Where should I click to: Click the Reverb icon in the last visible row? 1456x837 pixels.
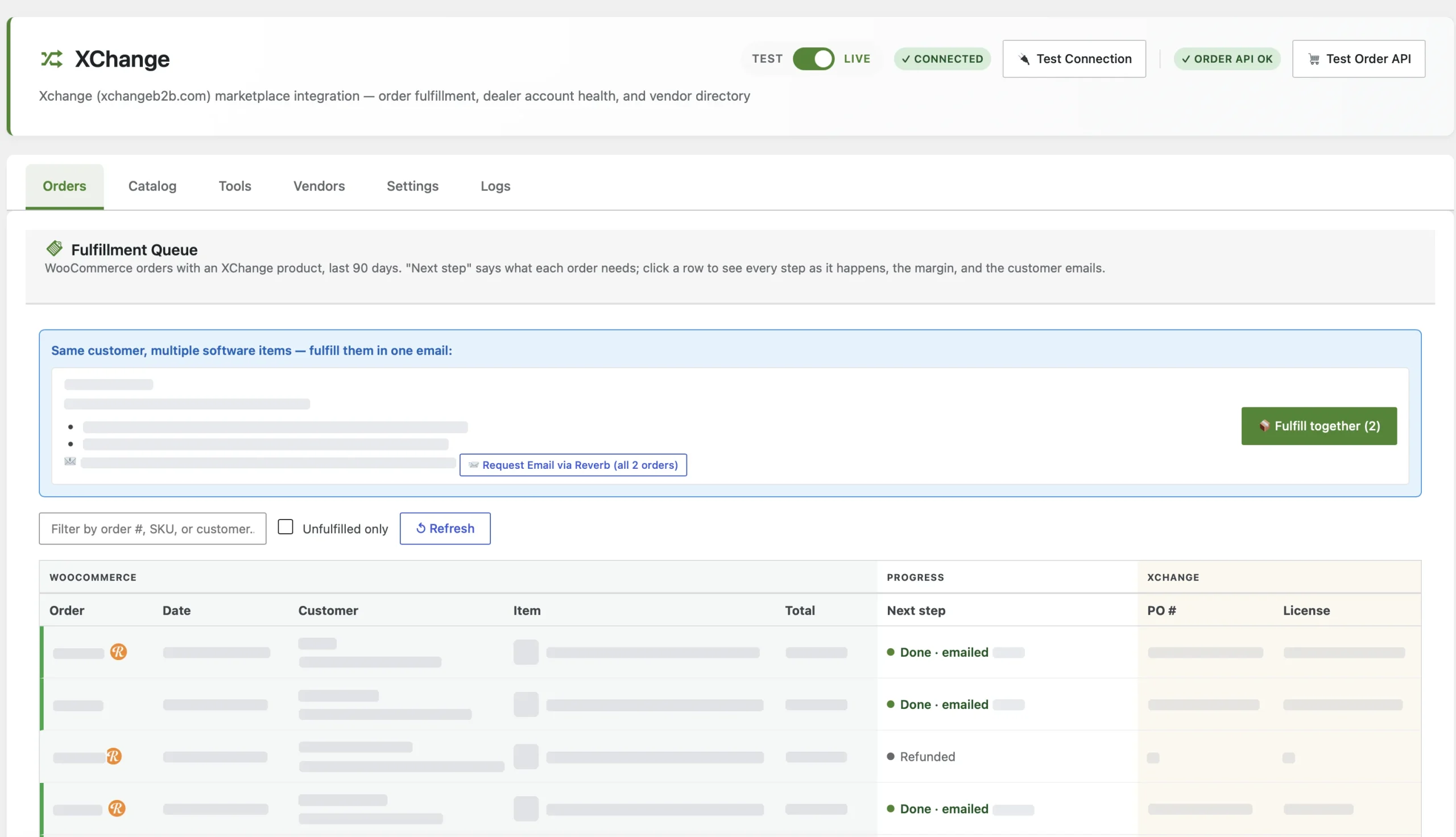(x=117, y=808)
